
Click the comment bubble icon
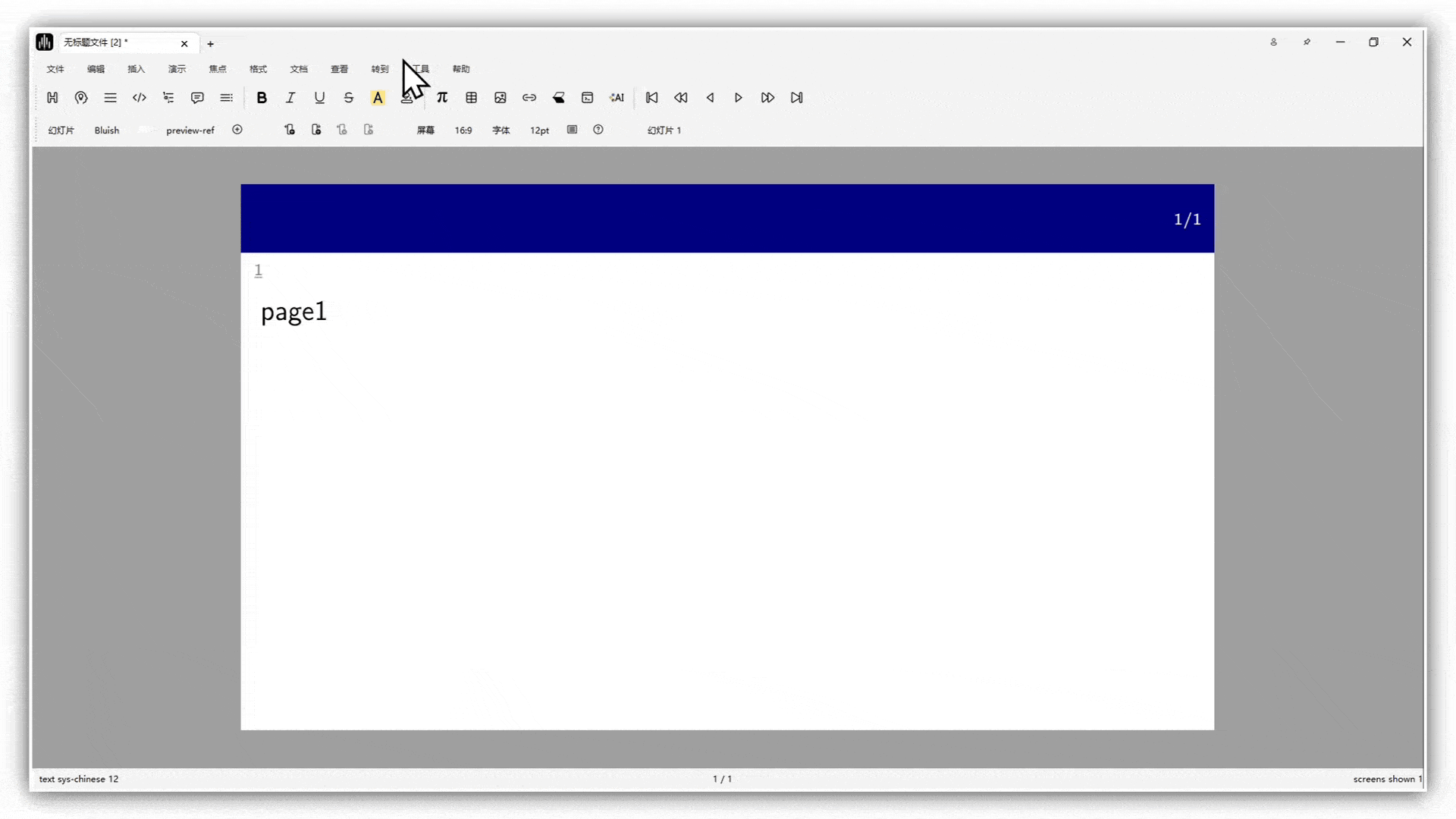tap(197, 98)
